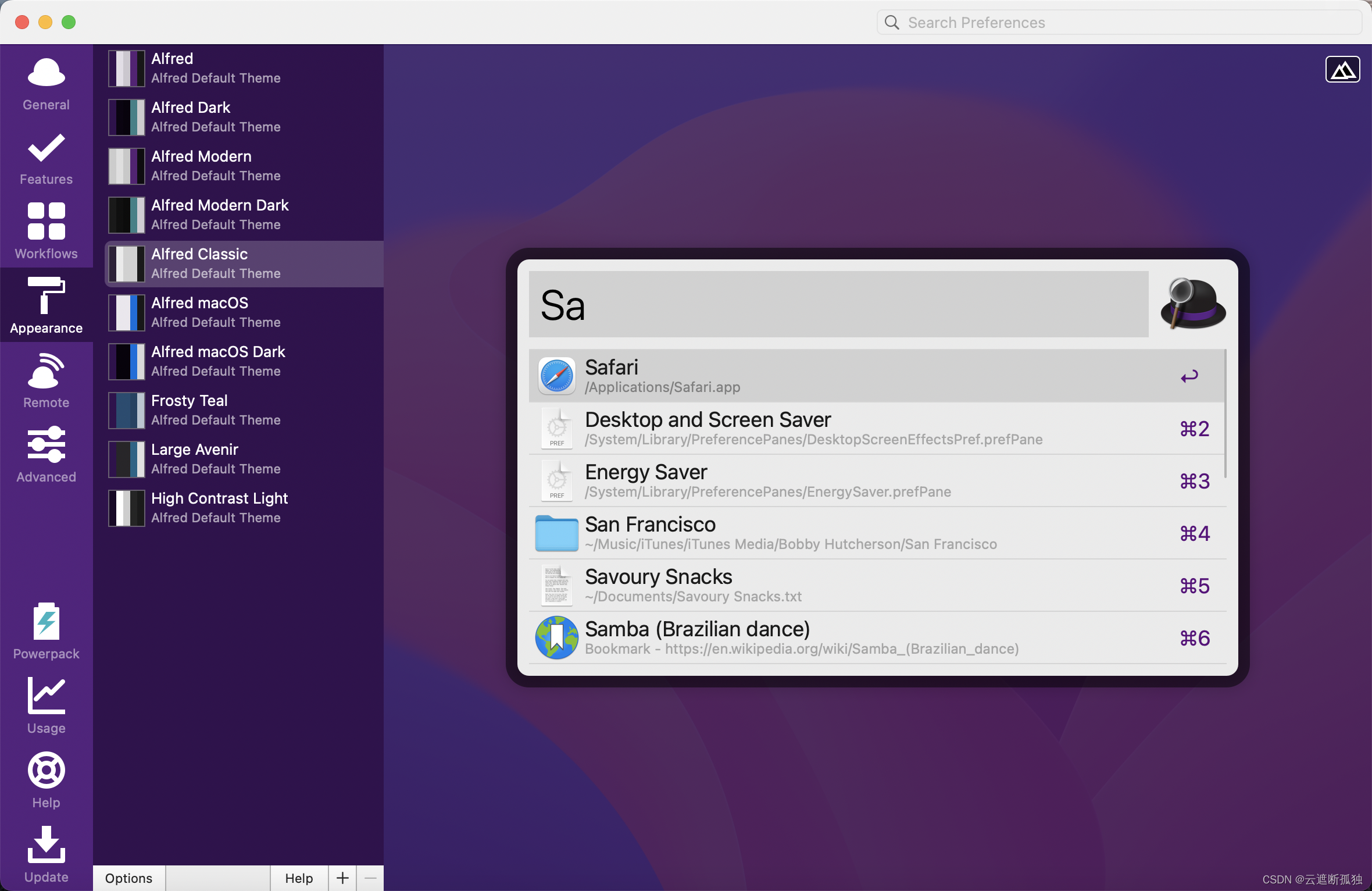Screen dimensions: 1372x891
Task: Click the ⌘5 shortcut label
Action: [x=1195, y=586]
